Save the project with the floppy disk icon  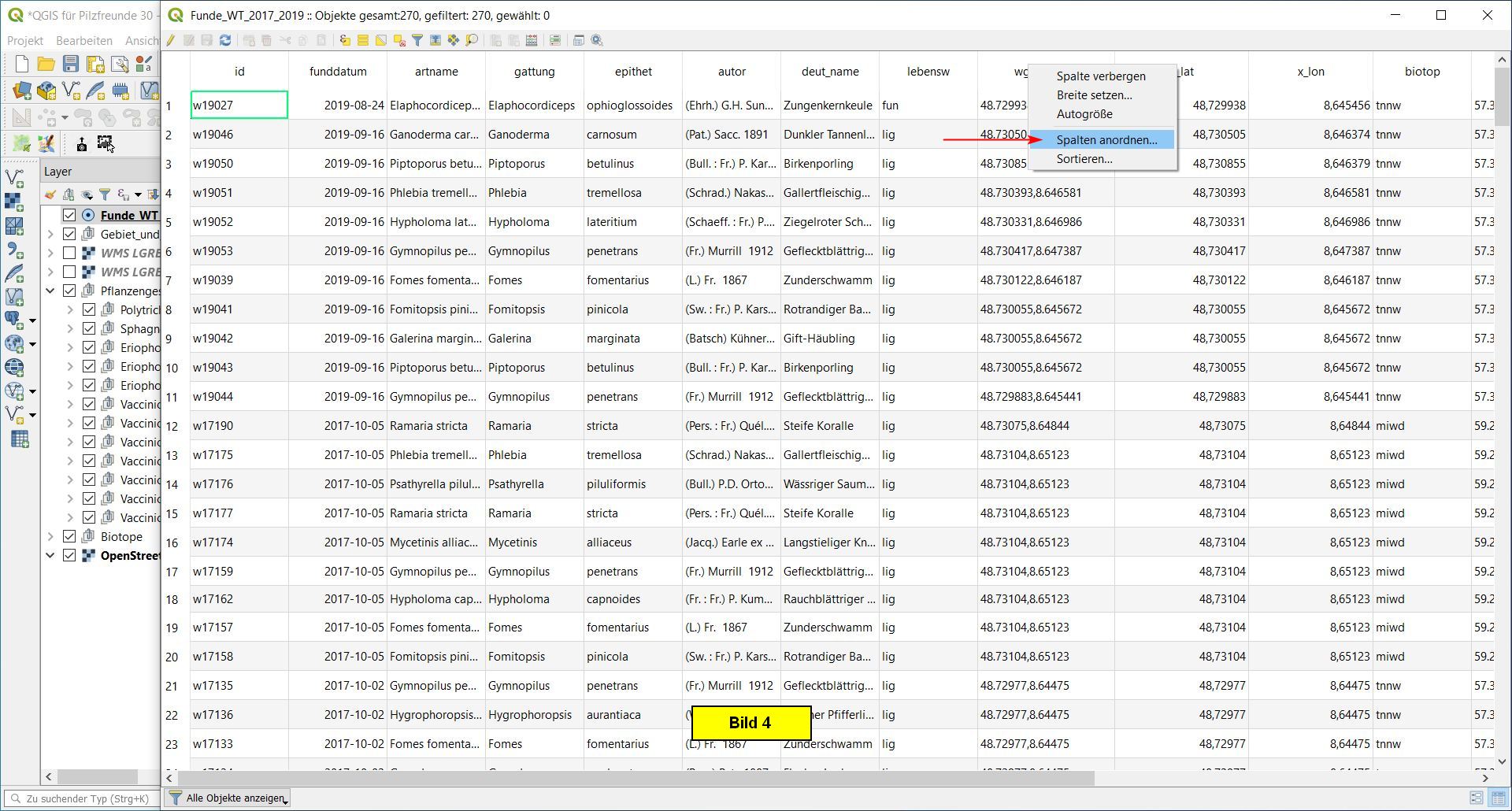(71, 65)
